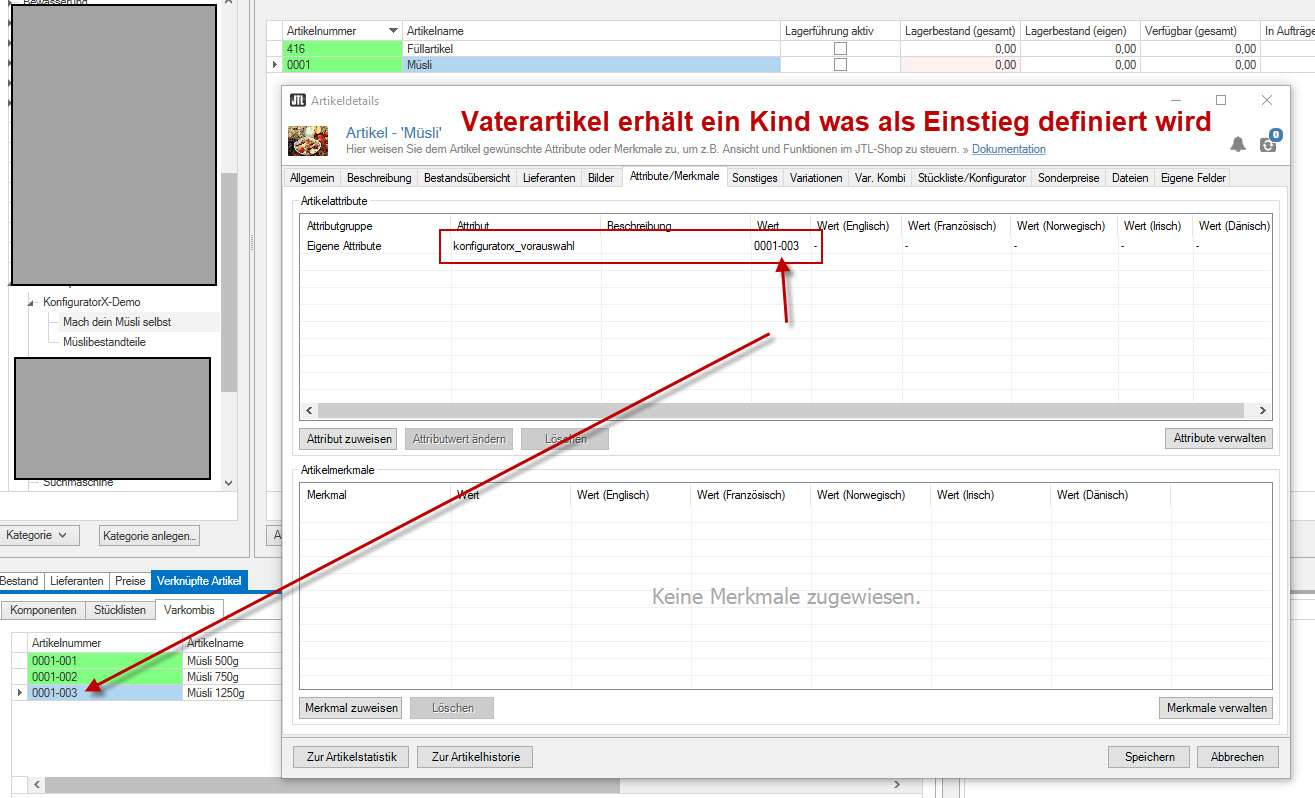Viewport: 1315px width, 798px height.
Task: Click Löschen button under Artikelattribute
Action: (x=565, y=438)
